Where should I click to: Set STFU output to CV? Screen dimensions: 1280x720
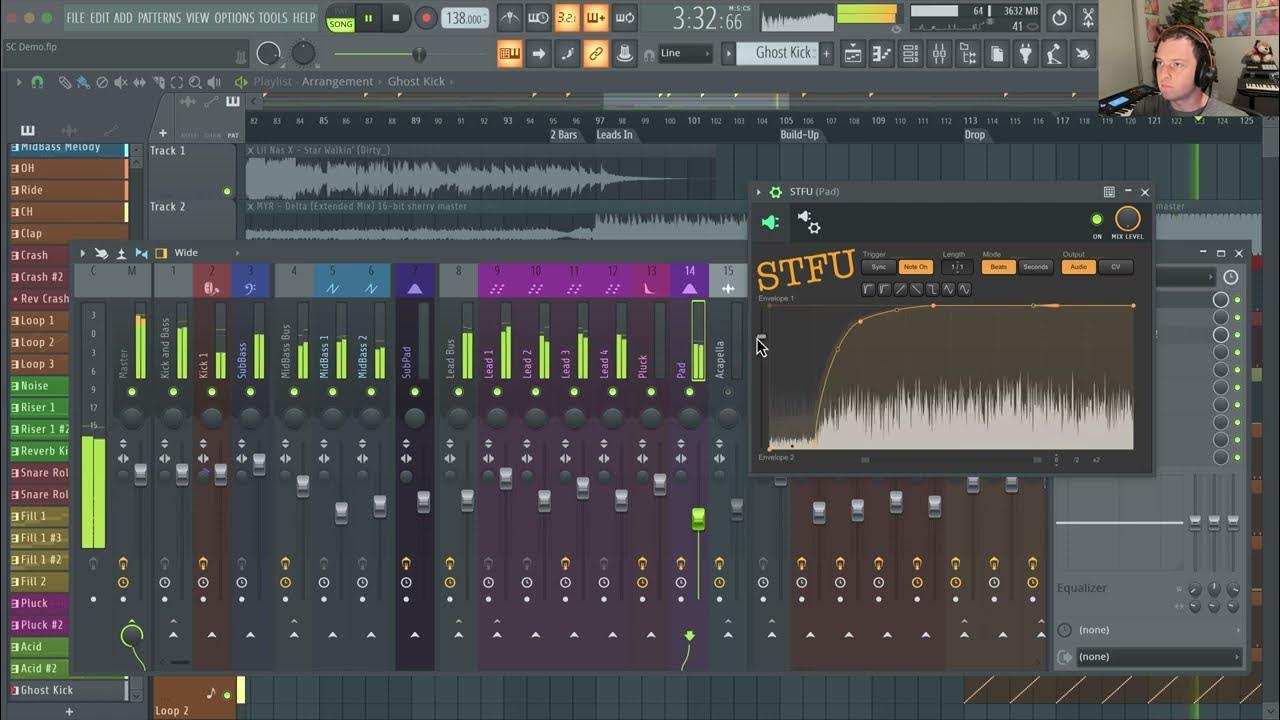(1116, 267)
